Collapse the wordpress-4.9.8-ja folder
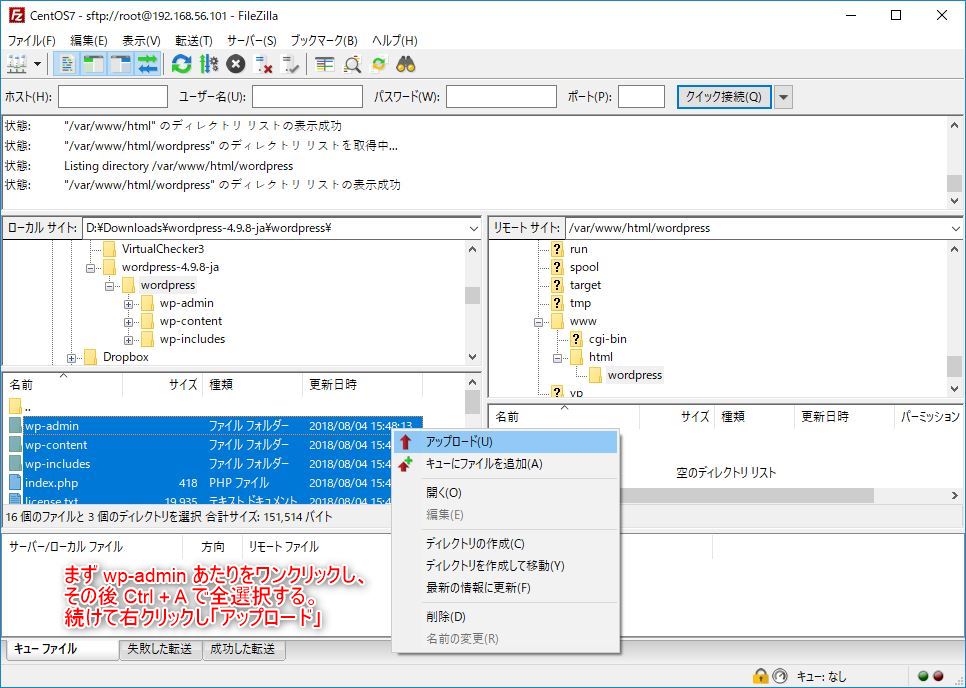The width and height of the screenshot is (966, 688). point(89,268)
